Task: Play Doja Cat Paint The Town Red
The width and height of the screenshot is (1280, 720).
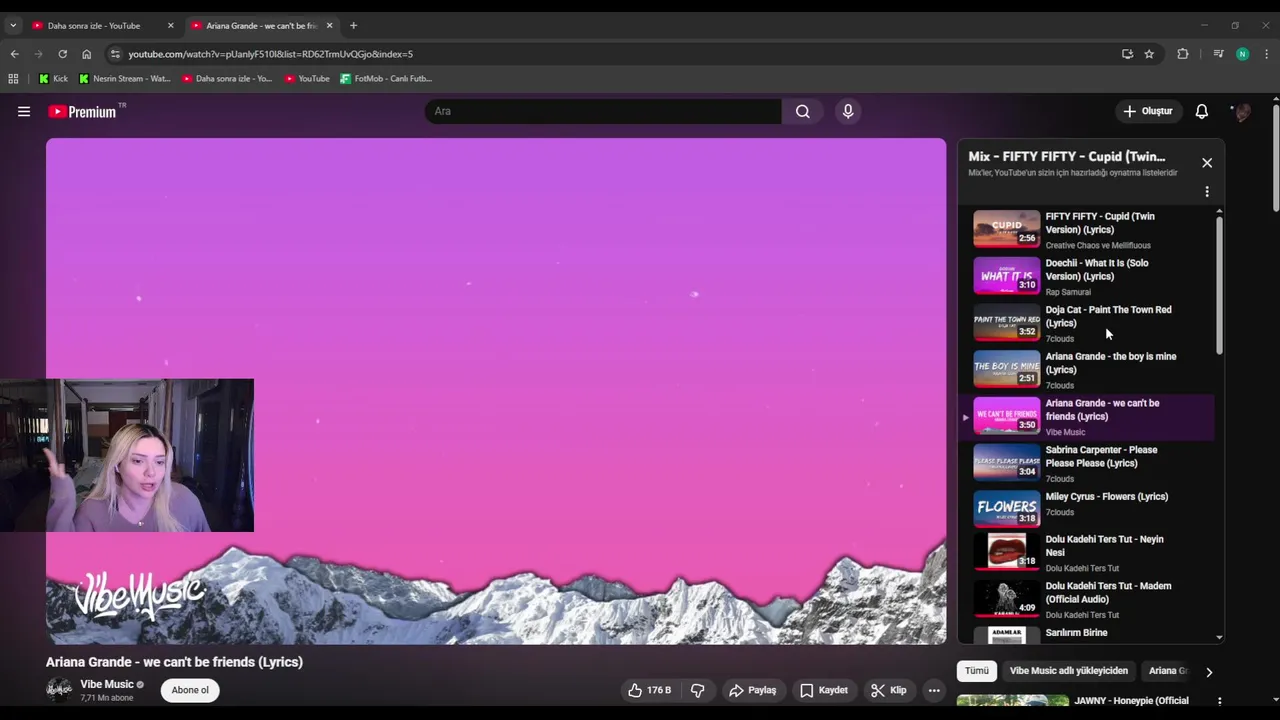Action: 1087,323
